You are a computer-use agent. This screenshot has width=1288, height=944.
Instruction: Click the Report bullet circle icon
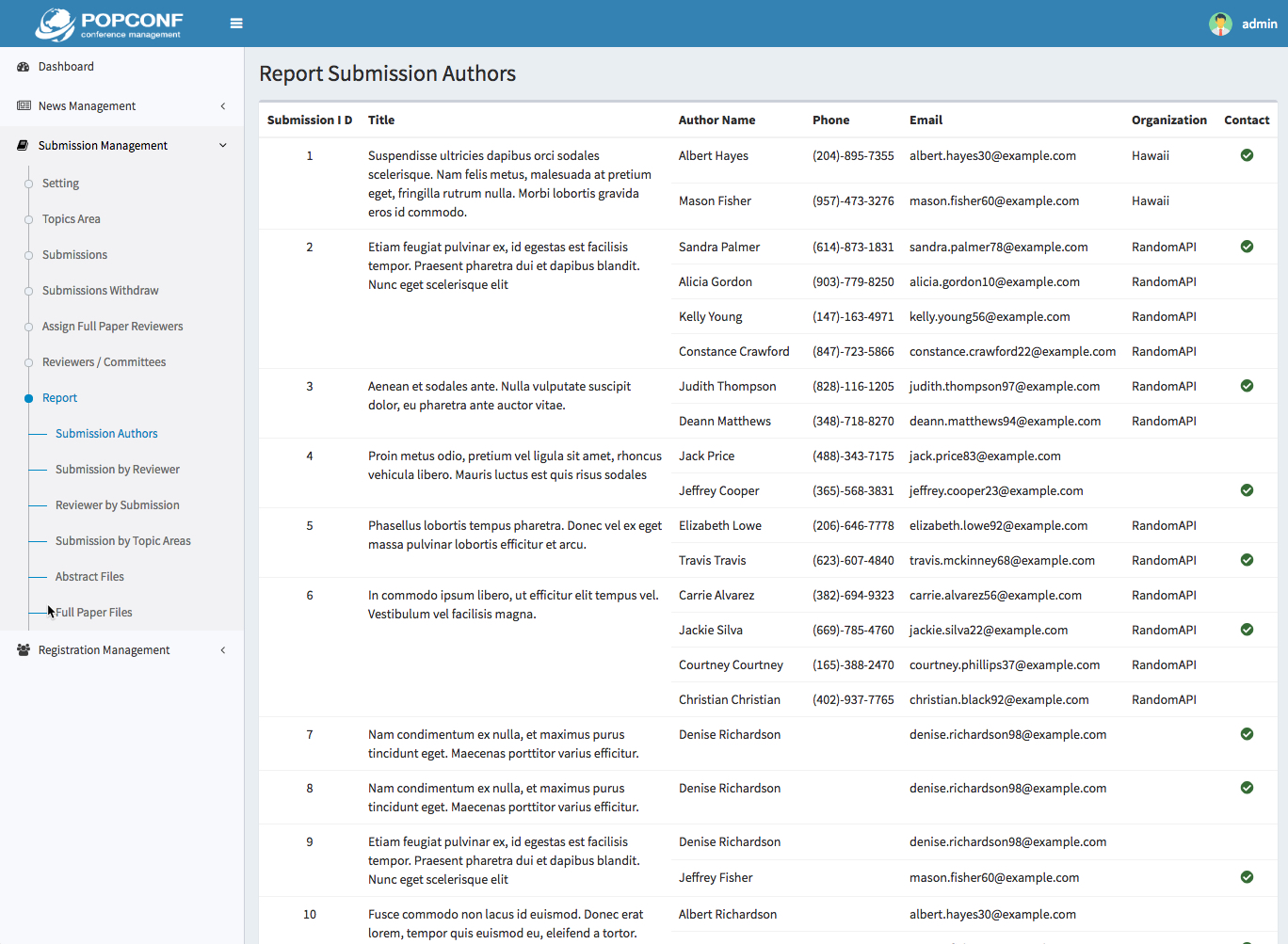click(28, 398)
